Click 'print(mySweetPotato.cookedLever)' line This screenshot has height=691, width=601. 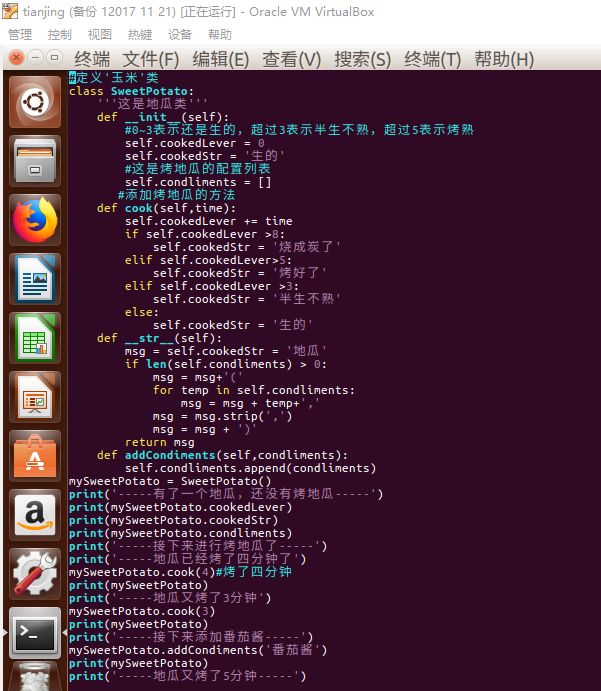click(x=180, y=507)
